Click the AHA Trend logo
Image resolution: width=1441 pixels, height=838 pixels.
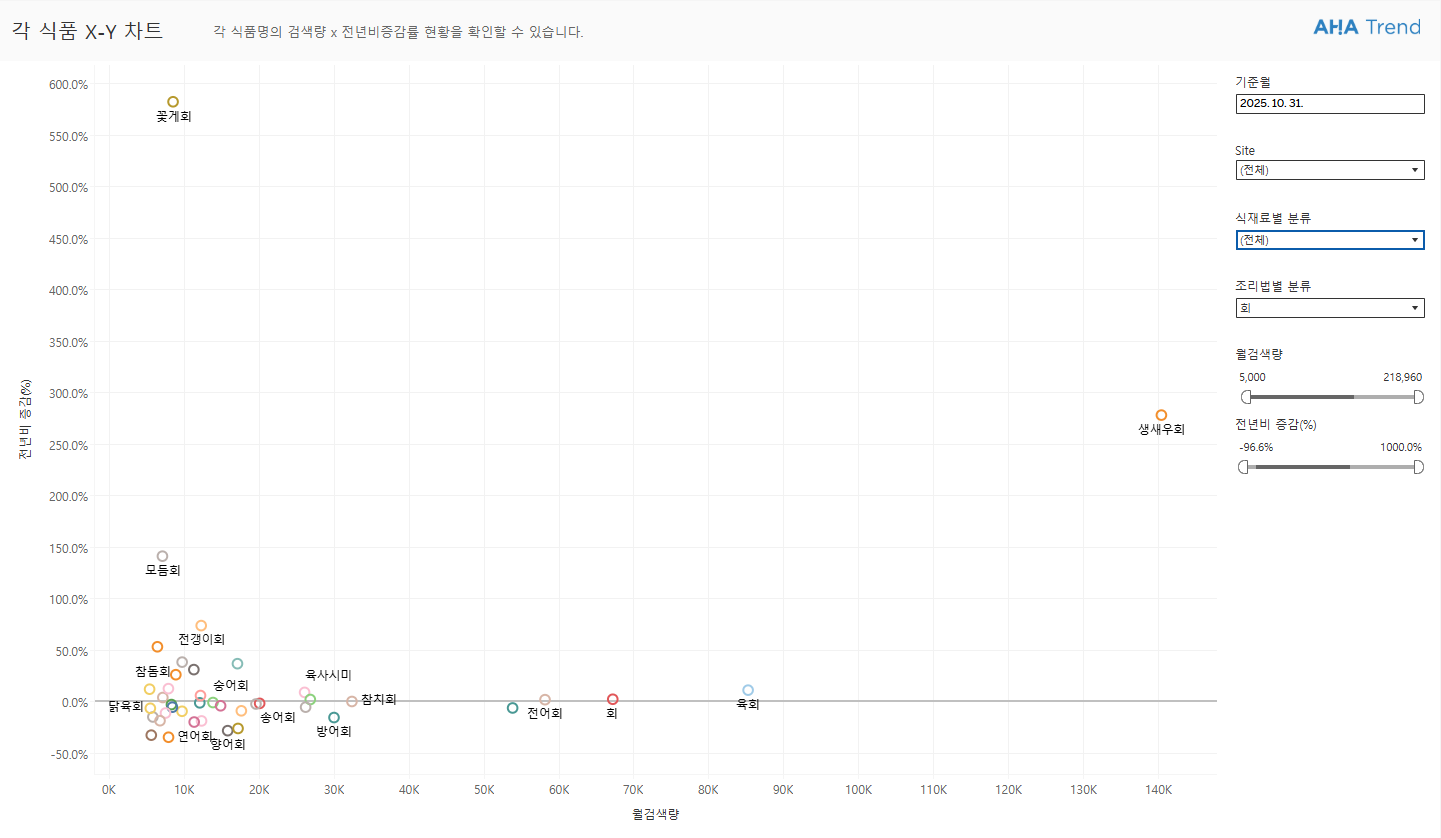(1366, 27)
